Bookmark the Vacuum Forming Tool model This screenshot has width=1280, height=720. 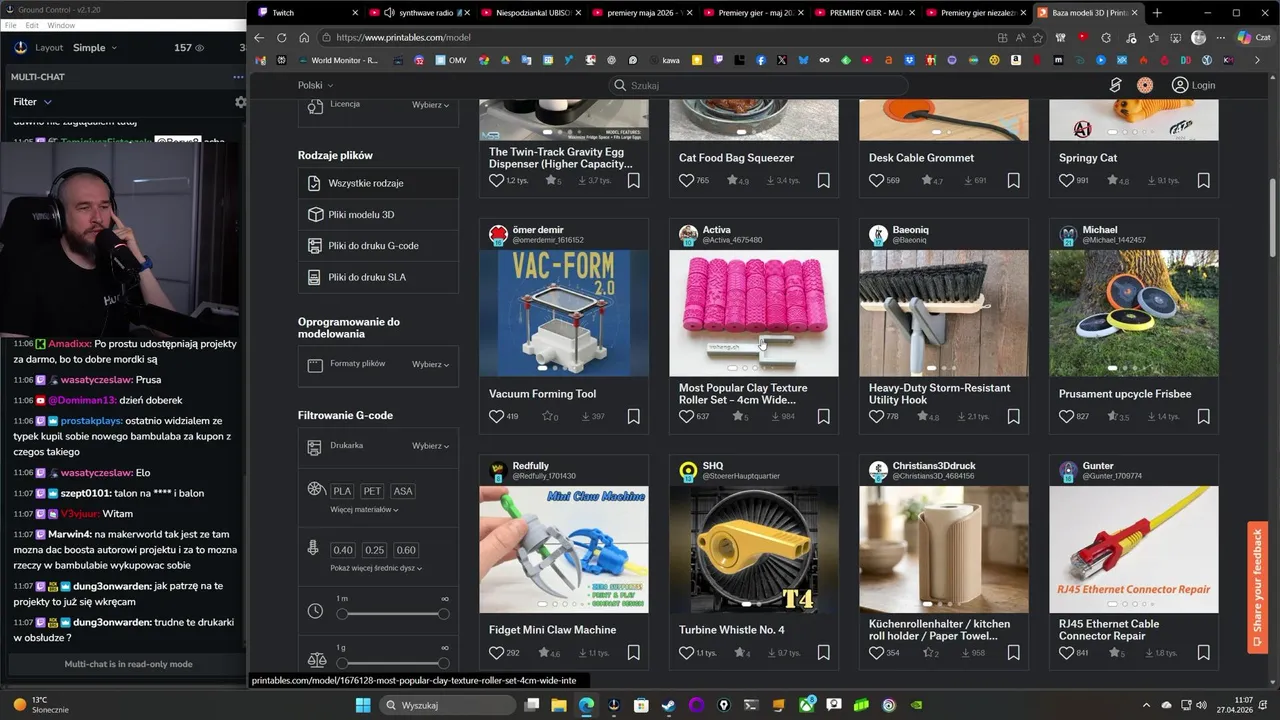[633, 417]
